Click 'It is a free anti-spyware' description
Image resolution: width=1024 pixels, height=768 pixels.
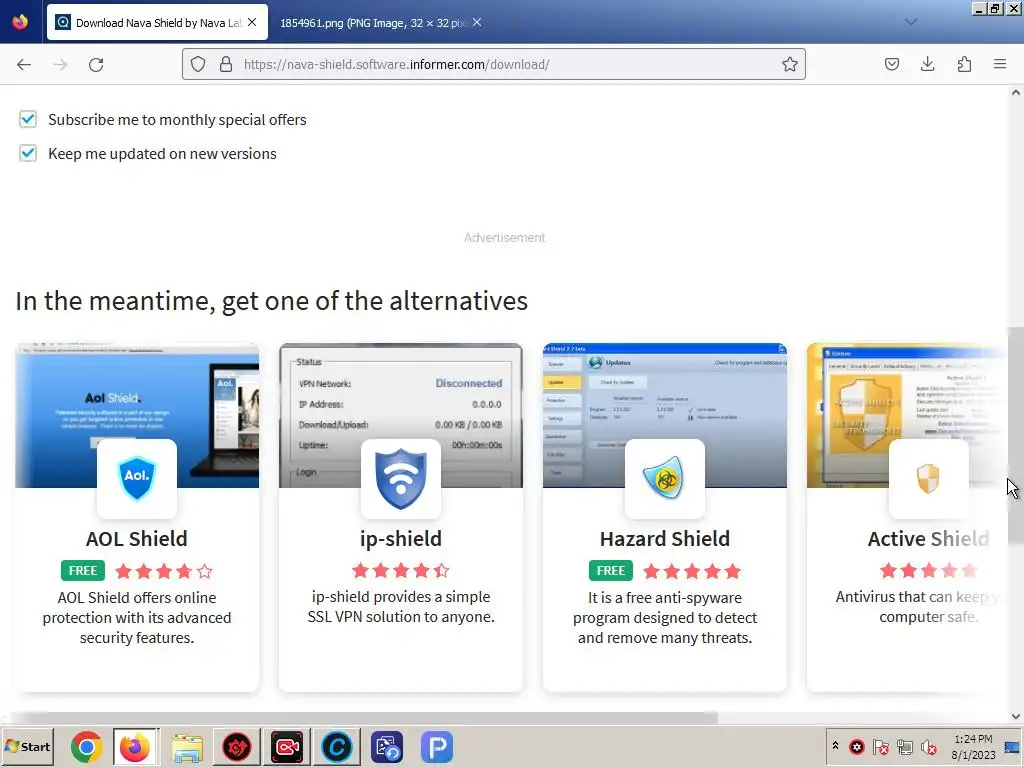(x=665, y=618)
